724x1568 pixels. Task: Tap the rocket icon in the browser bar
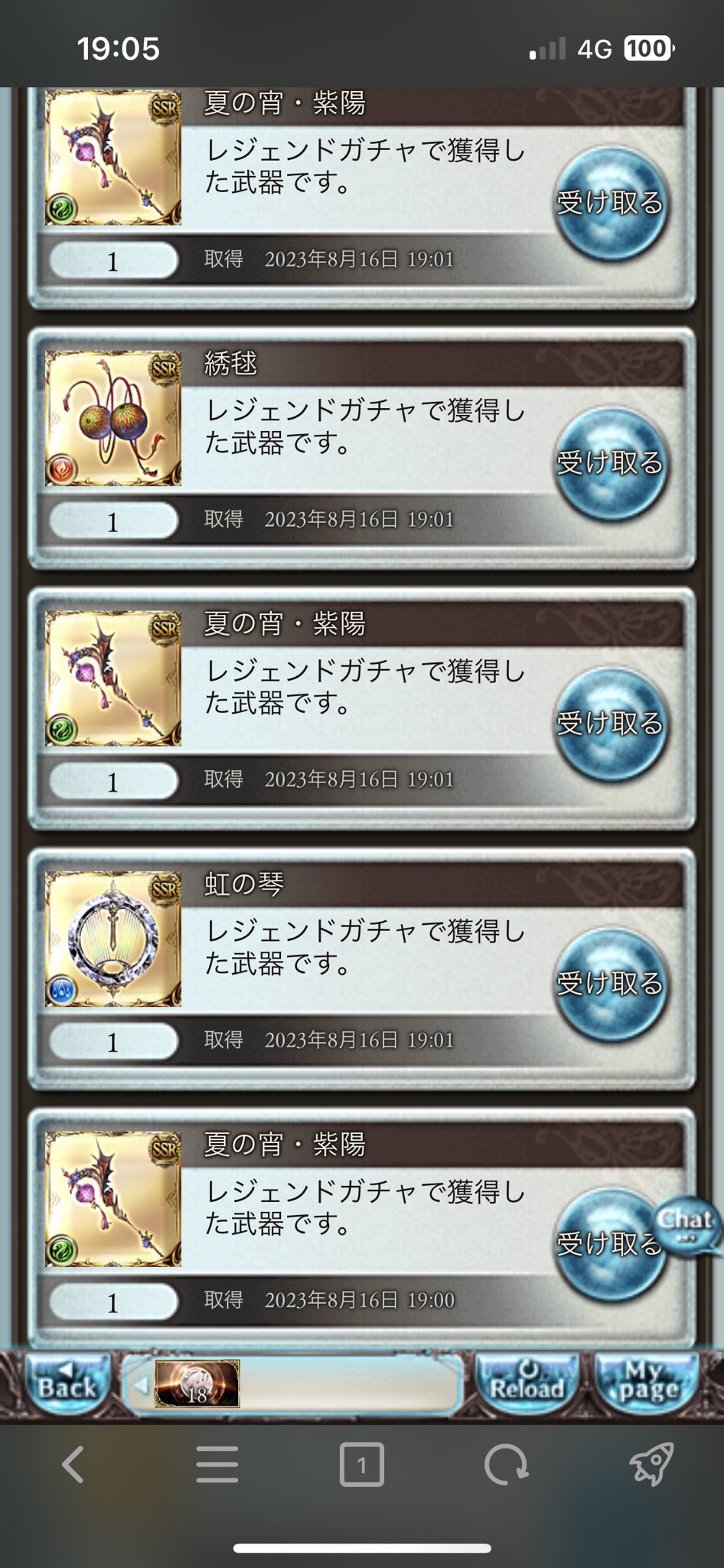pos(651,1465)
